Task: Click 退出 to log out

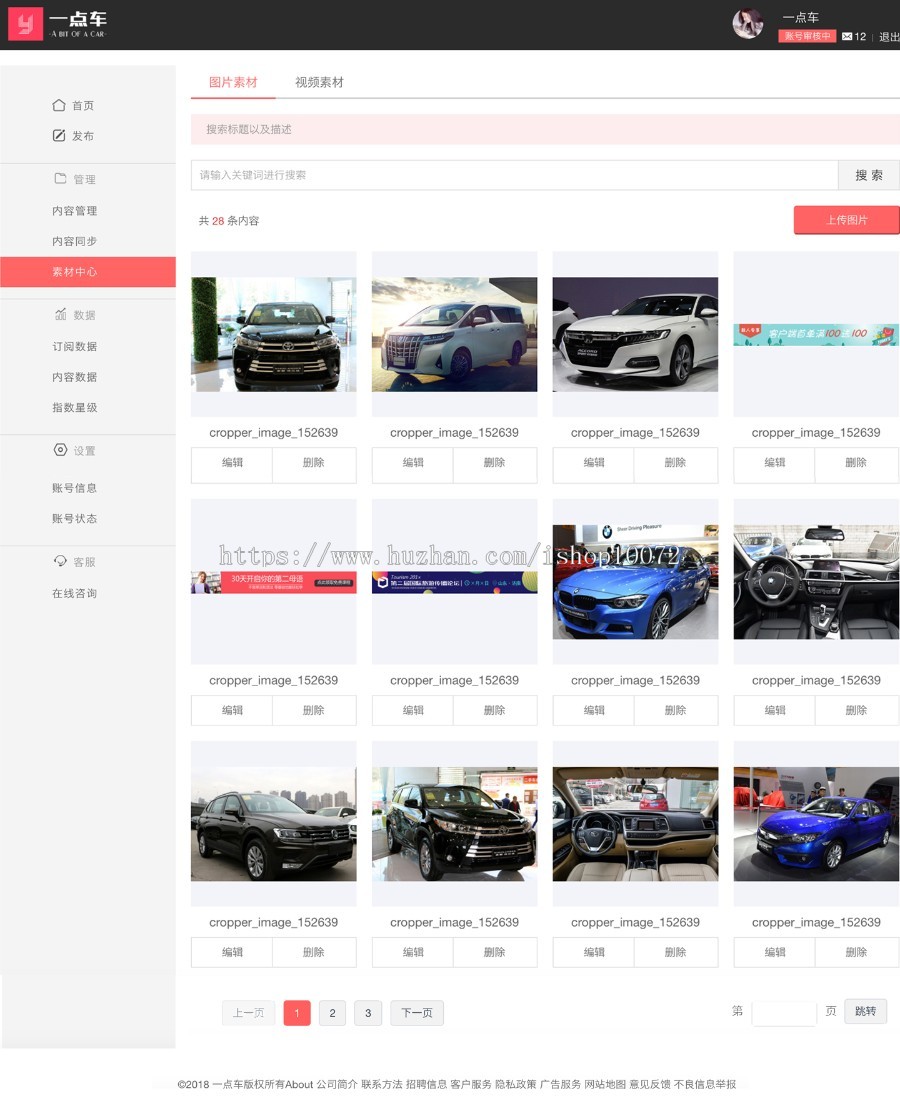Action: 888,36
